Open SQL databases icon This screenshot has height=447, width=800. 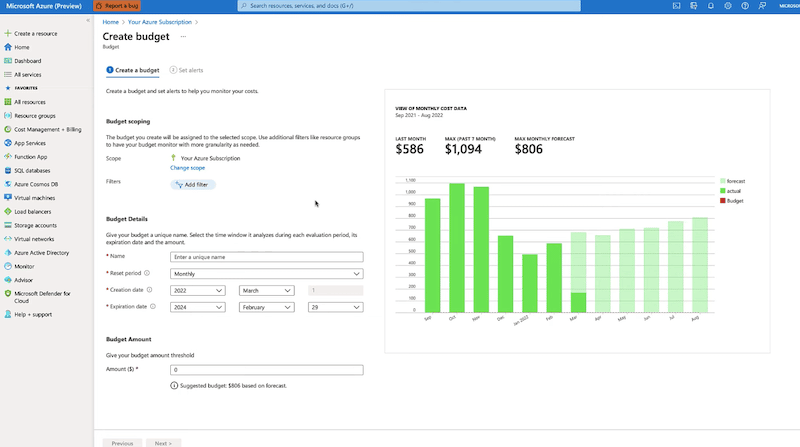[x=8, y=170]
